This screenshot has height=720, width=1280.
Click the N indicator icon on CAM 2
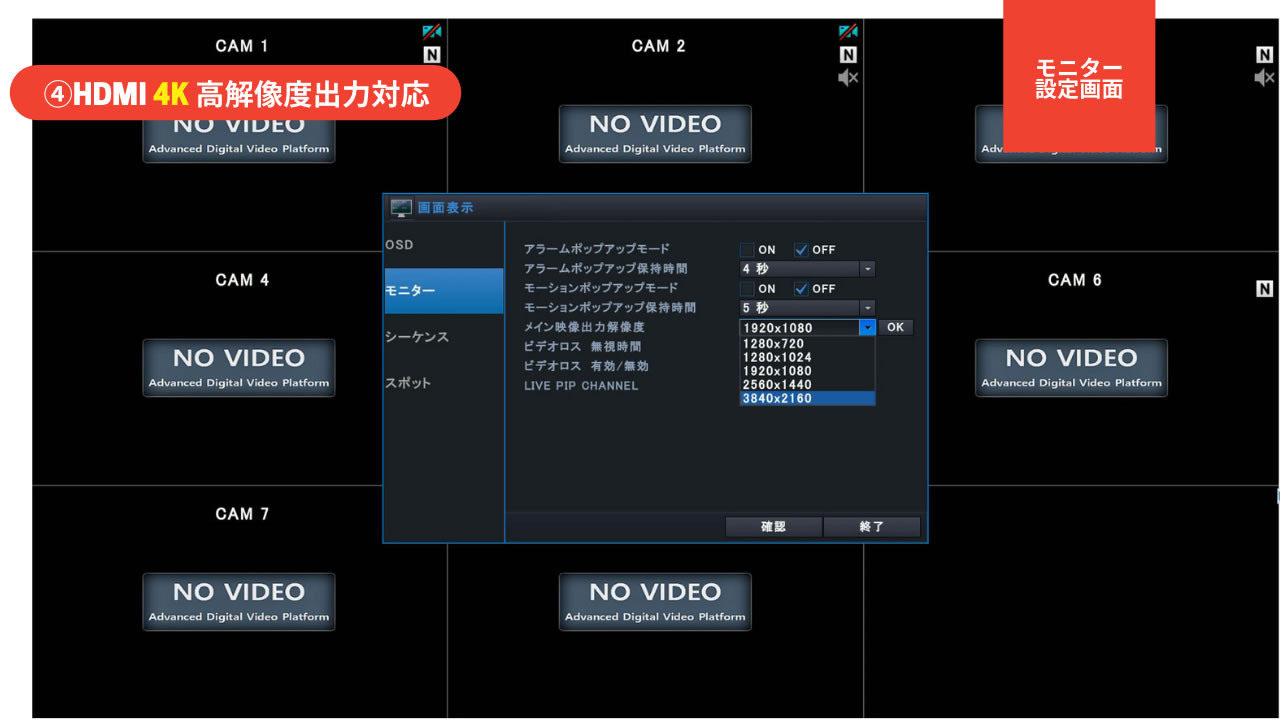pos(848,56)
